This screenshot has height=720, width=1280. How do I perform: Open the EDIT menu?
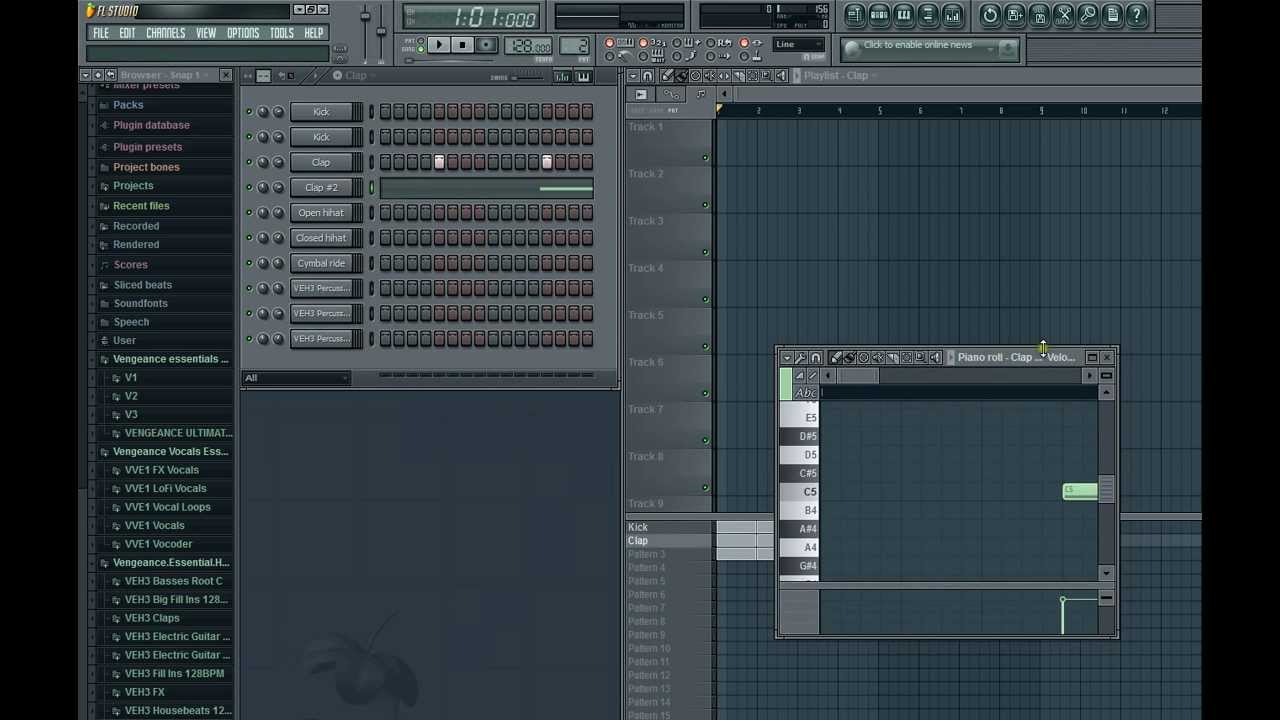click(128, 33)
